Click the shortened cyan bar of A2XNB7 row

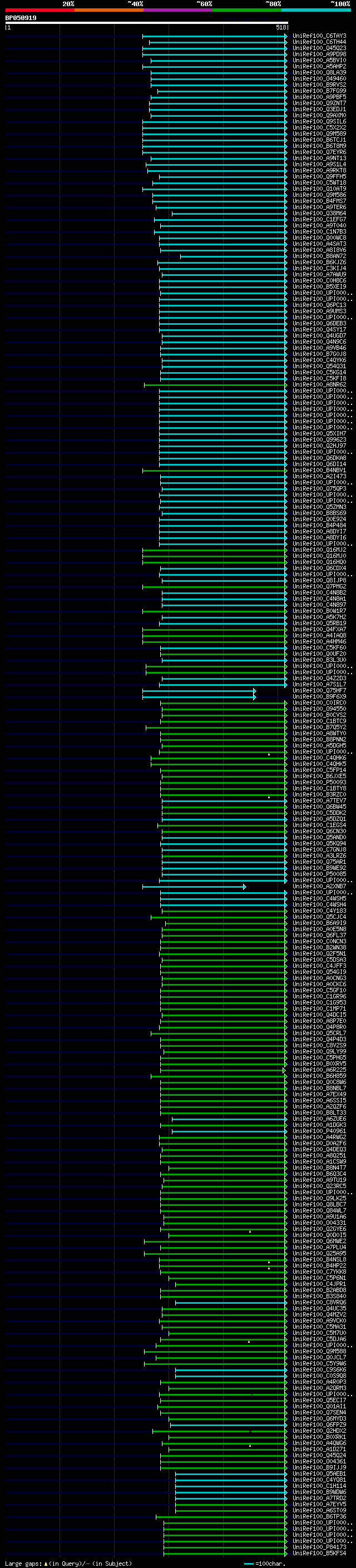pyautogui.click(x=194, y=887)
